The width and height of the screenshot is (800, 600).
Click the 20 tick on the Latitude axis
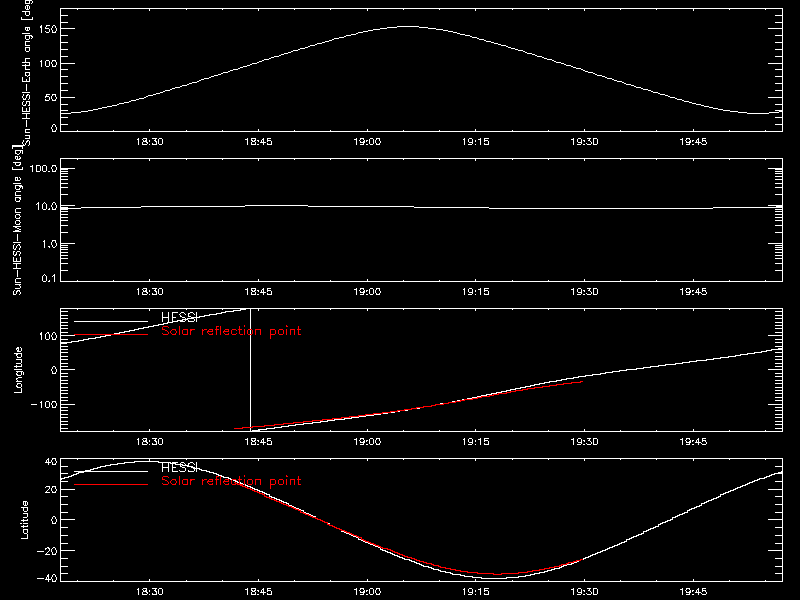pos(51,490)
